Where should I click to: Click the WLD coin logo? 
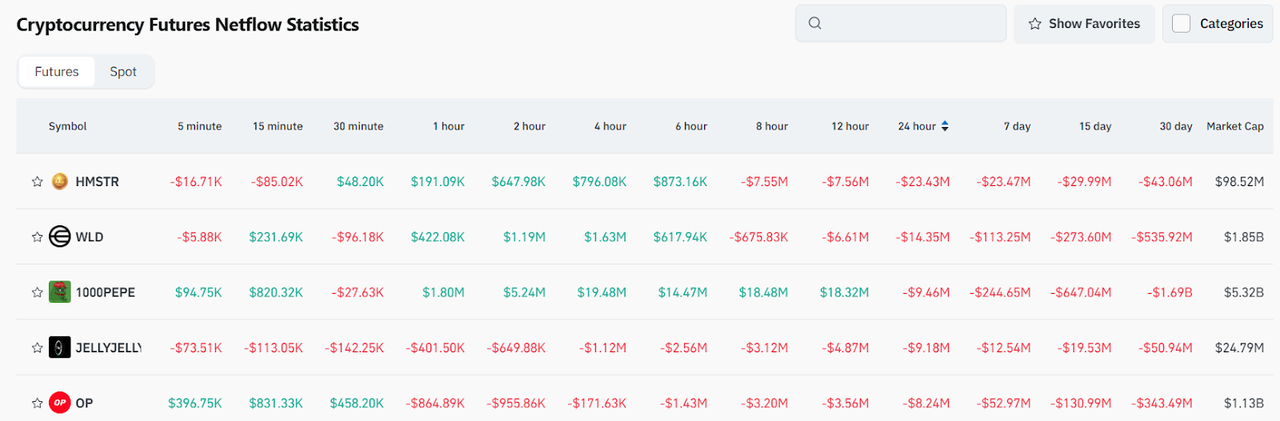tap(60, 237)
